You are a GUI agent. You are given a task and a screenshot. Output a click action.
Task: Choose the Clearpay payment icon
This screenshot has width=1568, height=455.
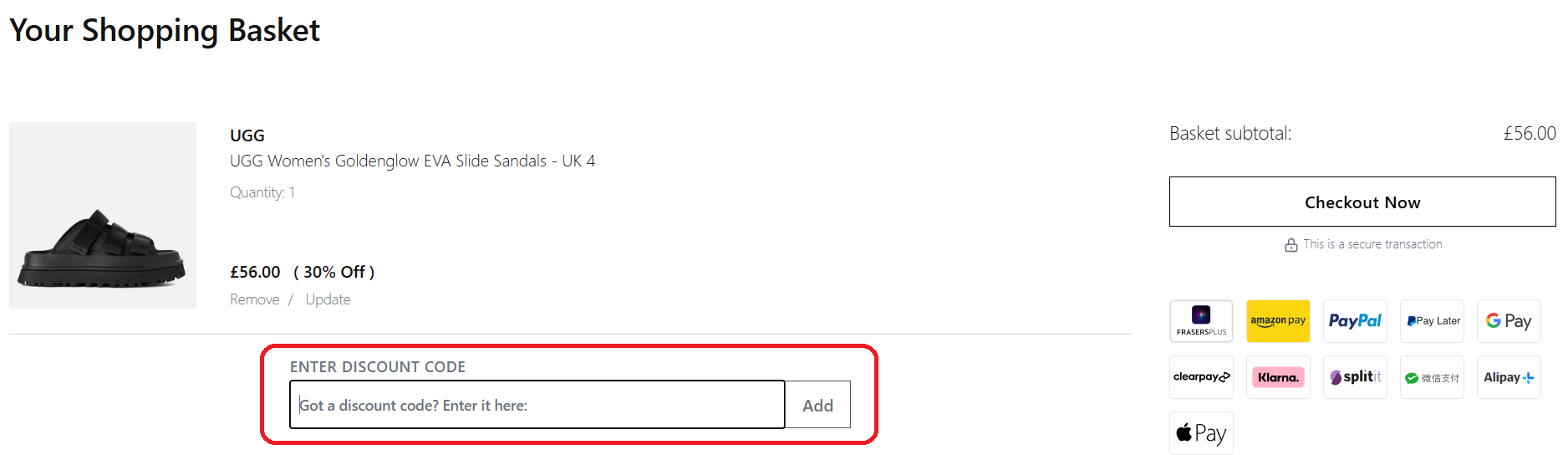click(x=1201, y=377)
